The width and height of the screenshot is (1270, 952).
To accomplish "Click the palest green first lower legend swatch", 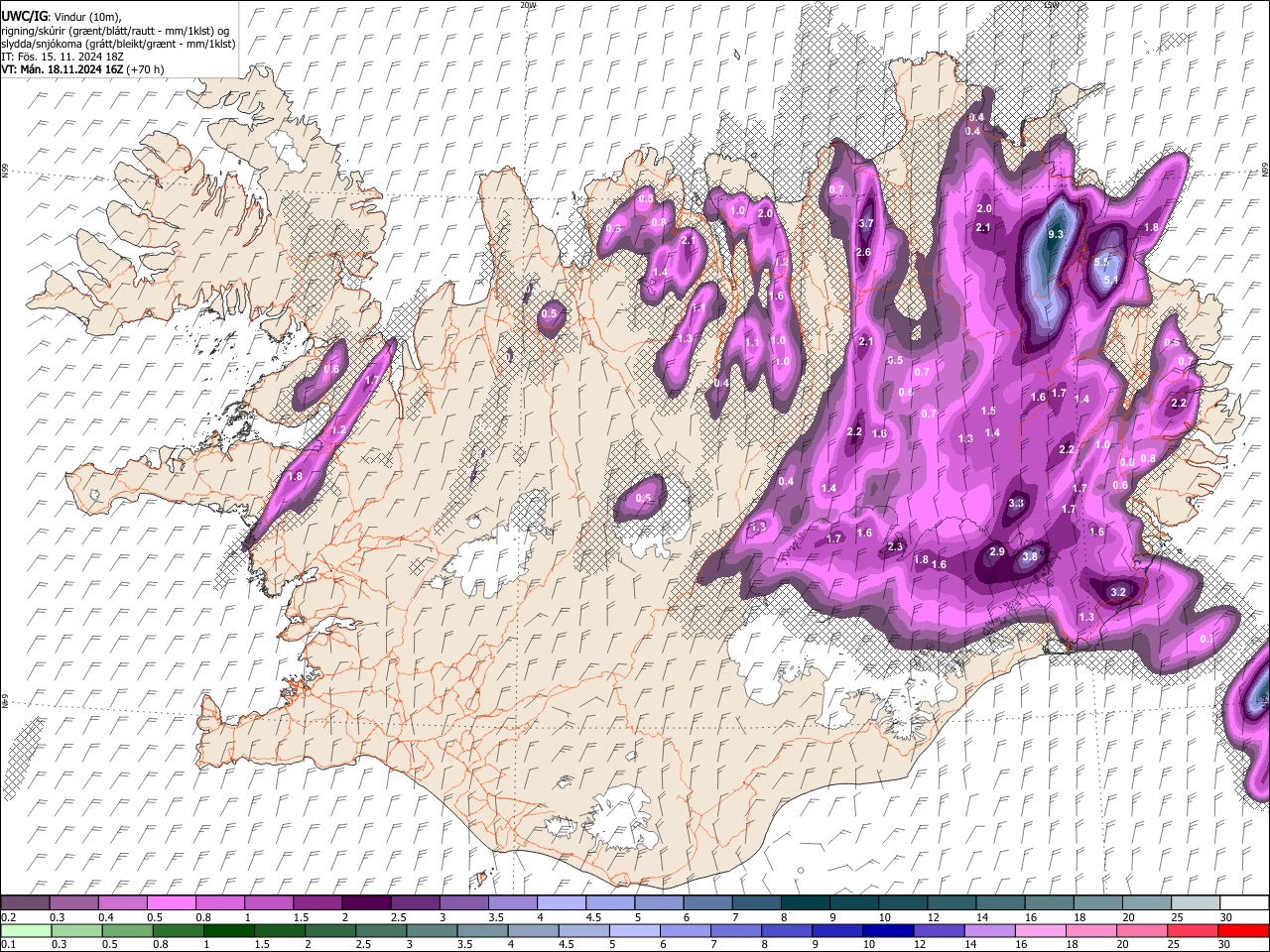I will (x=26, y=930).
